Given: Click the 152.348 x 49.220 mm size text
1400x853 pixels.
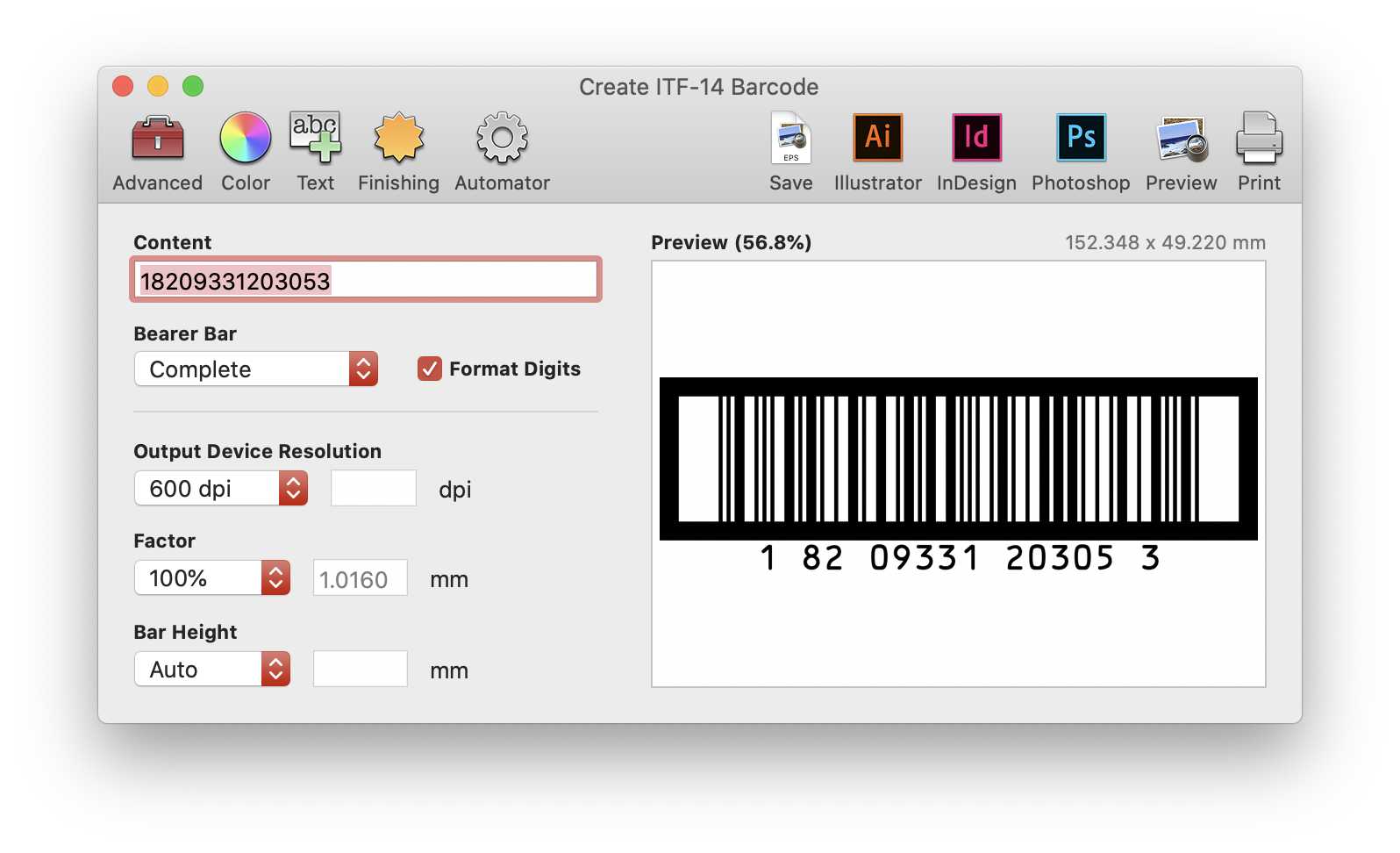Looking at the screenshot, I should [1166, 243].
